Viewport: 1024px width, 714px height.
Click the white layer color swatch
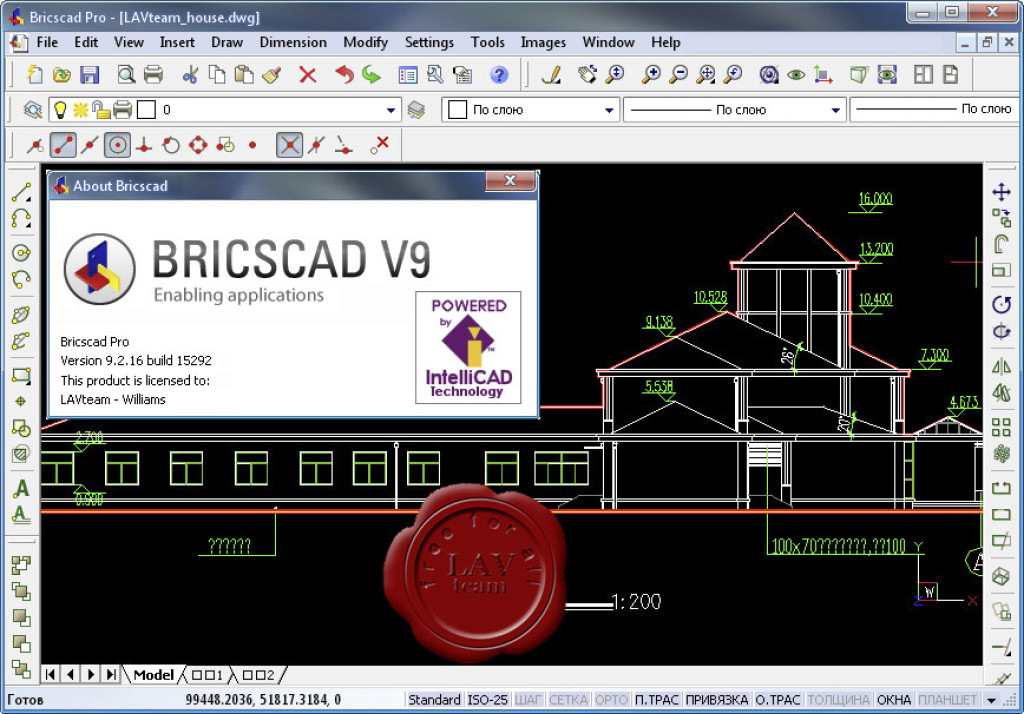(146, 110)
